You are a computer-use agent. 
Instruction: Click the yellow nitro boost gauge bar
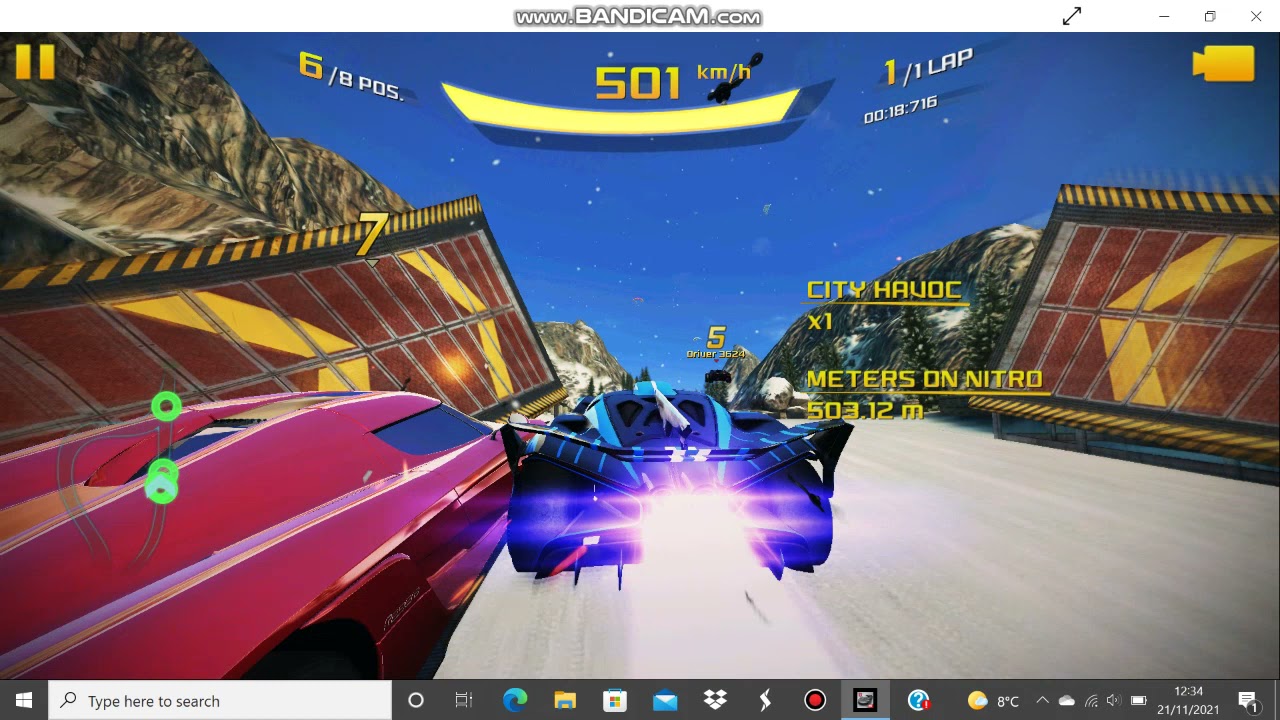[x=621, y=112]
